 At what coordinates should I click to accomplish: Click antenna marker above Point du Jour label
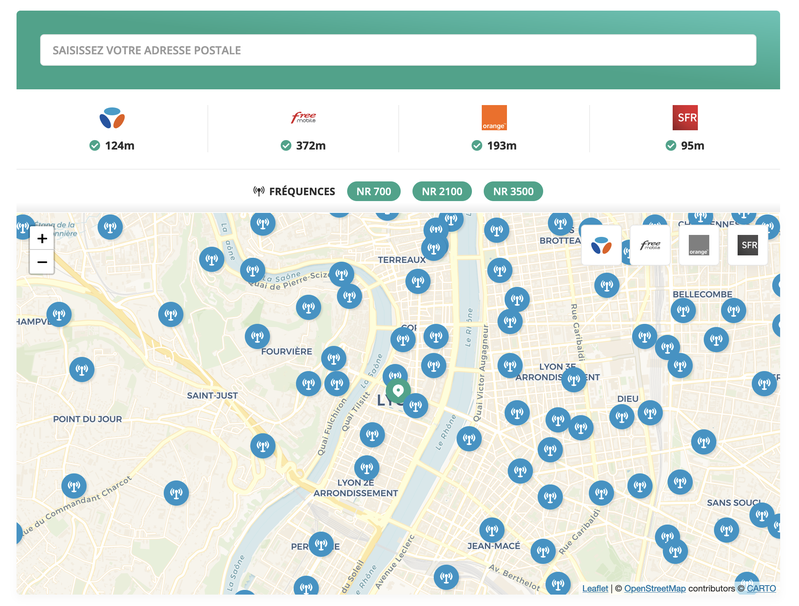pos(82,369)
